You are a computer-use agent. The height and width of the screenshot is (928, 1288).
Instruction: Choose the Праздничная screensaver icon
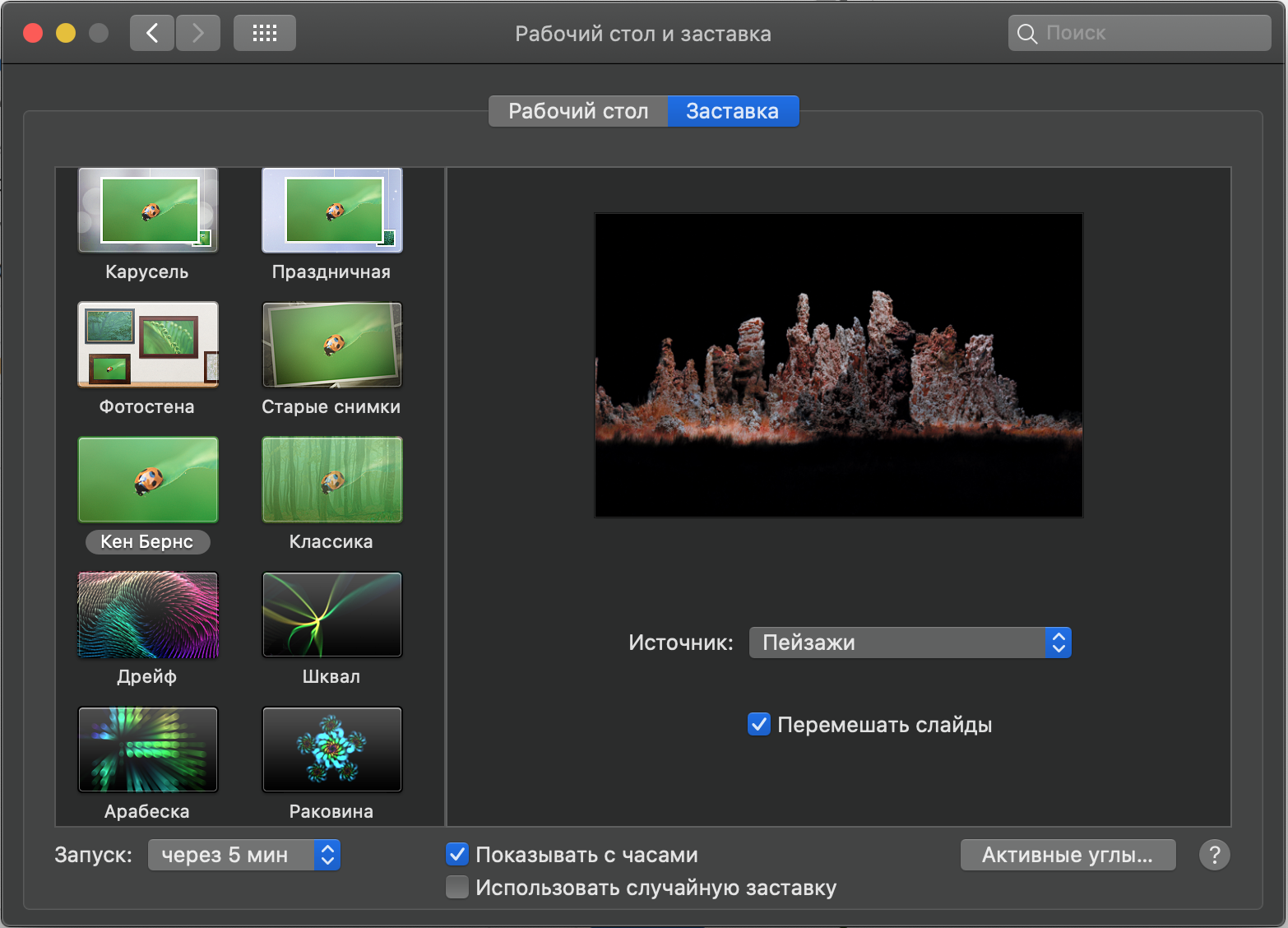[332, 211]
